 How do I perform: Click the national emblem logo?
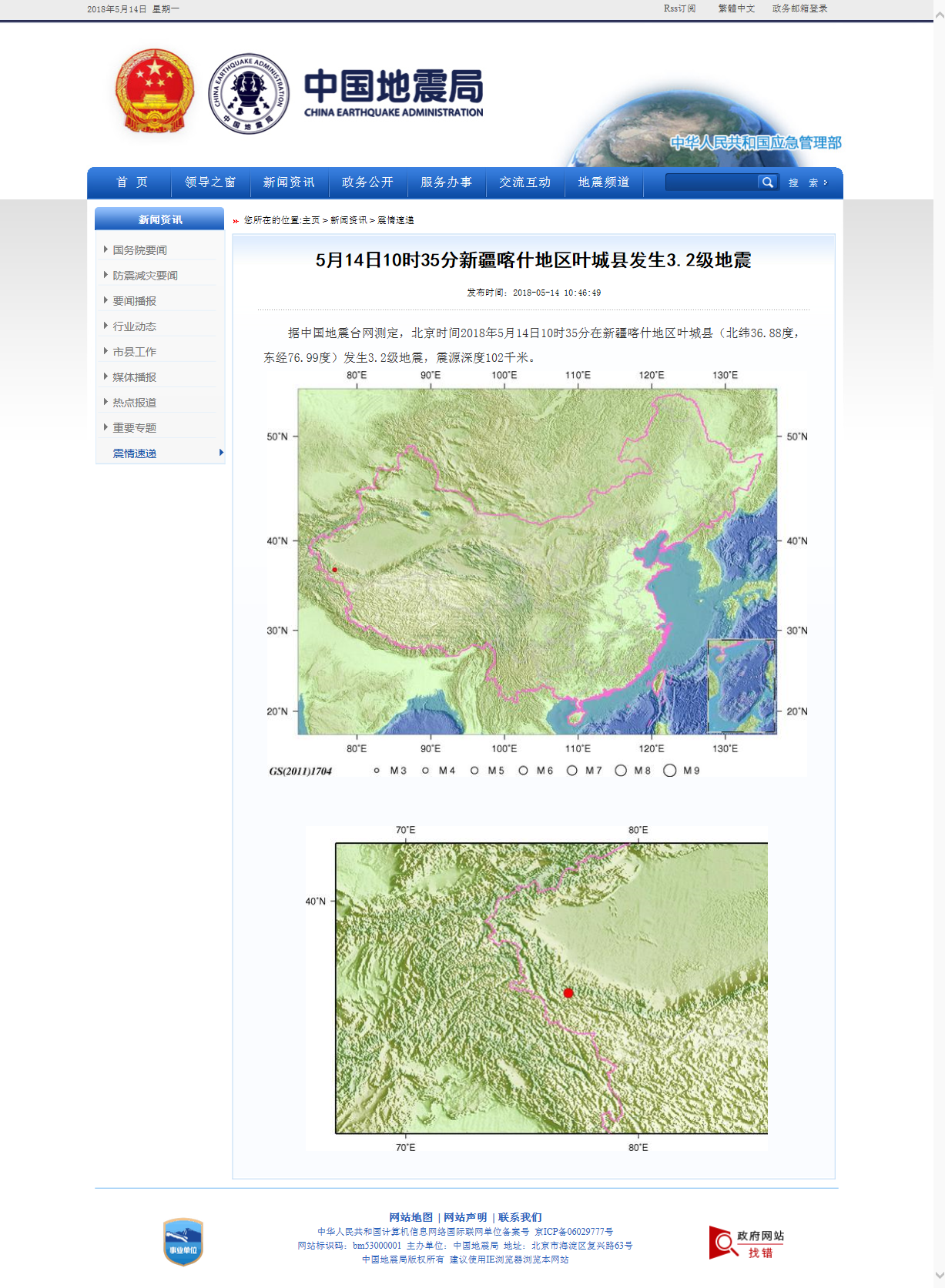(x=154, y=91)
